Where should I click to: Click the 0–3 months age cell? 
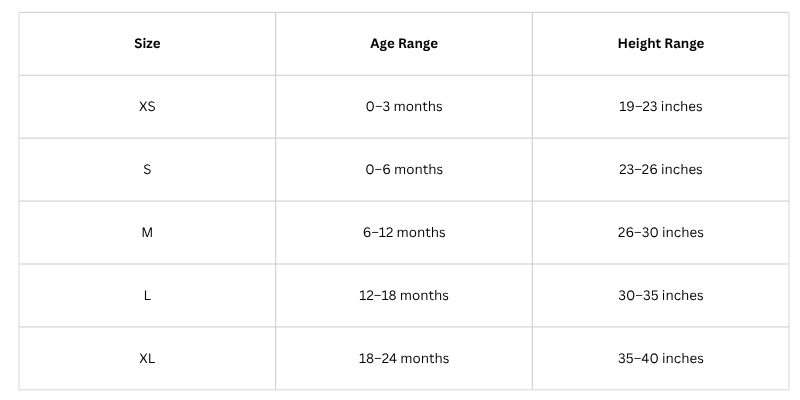(404, 107)
